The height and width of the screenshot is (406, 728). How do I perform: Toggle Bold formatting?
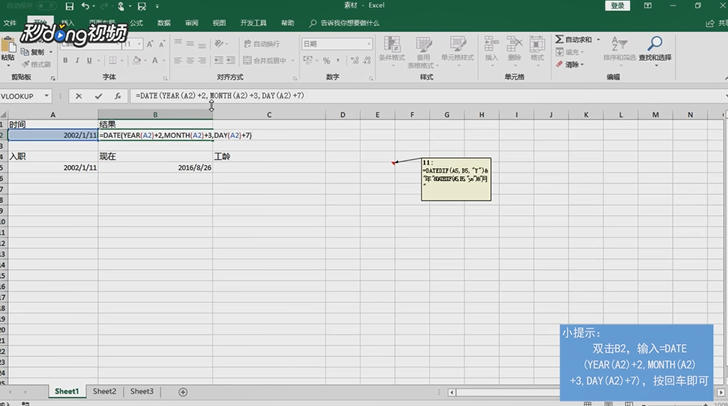[65, 60]
